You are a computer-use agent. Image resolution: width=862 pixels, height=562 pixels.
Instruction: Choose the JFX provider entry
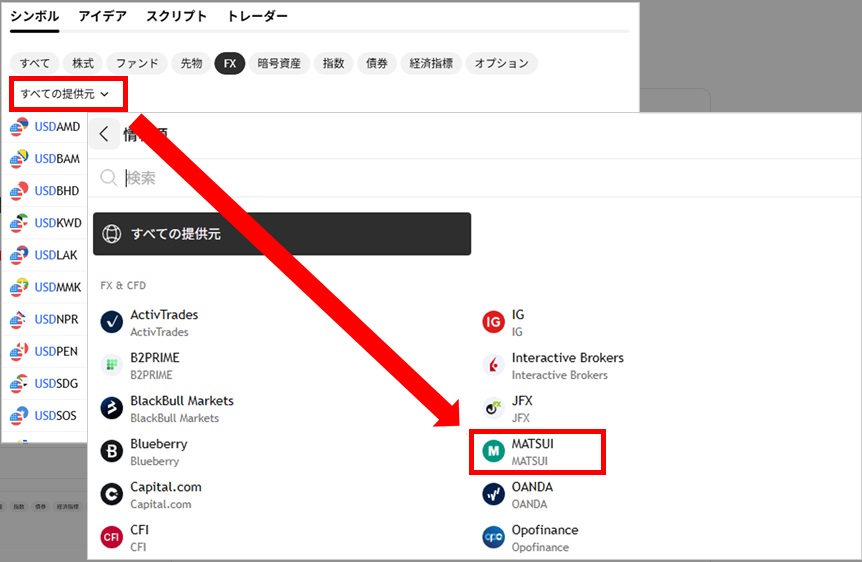[x=520, y=408]
